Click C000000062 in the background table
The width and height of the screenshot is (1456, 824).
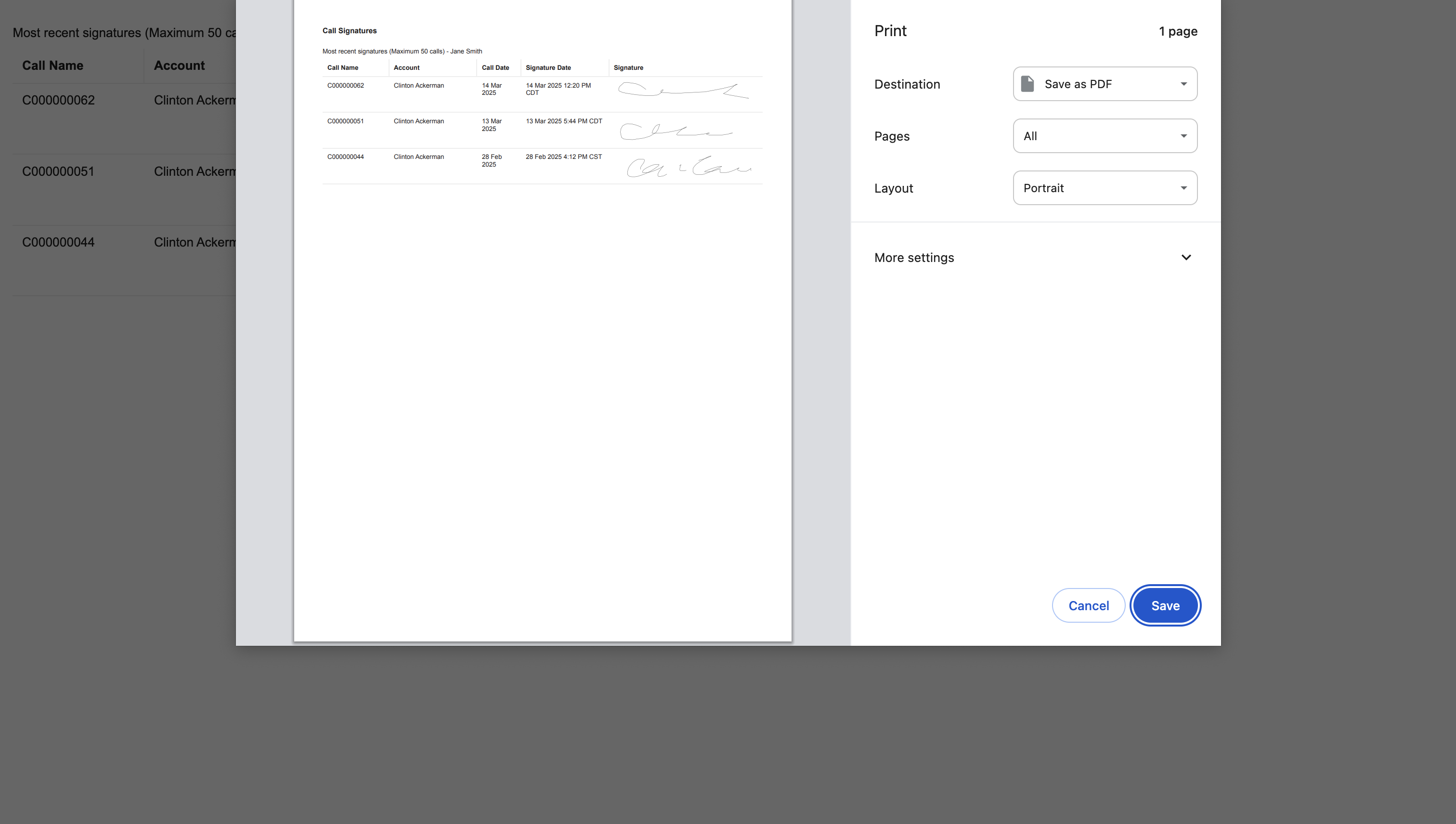point(58,100)
